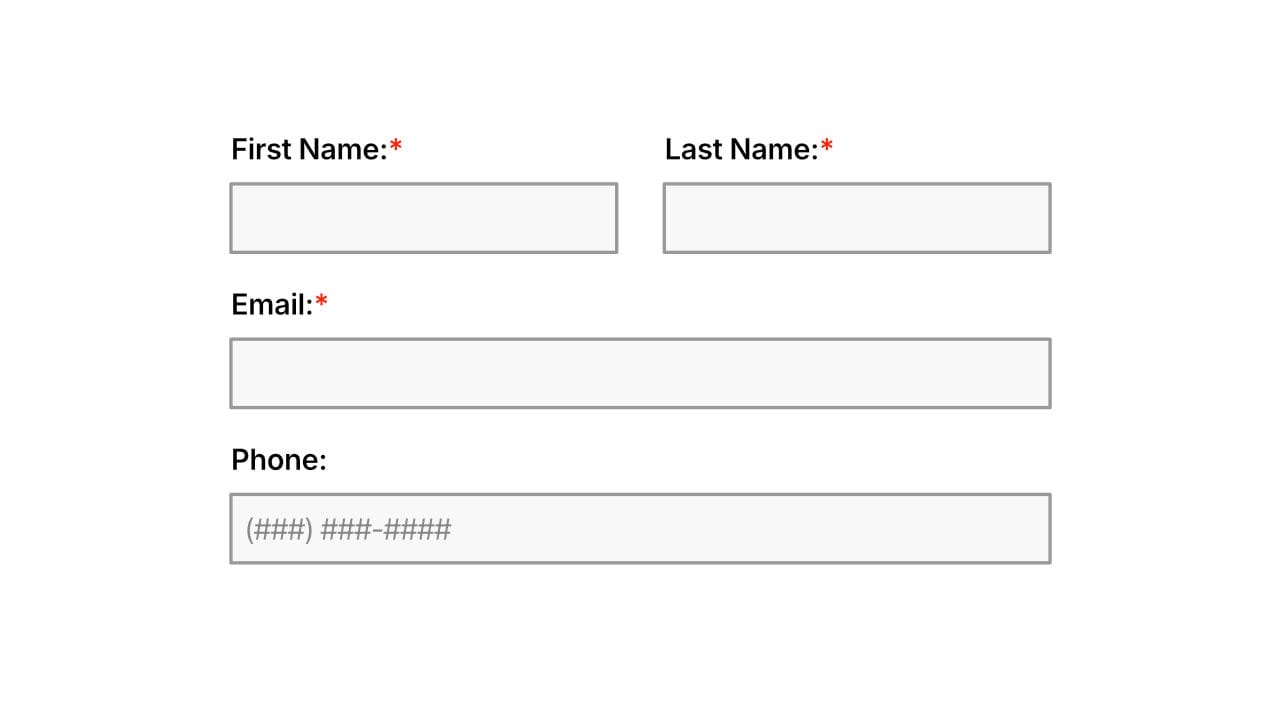
Task: Click the Last Name input field
Action: click(857, 217)
